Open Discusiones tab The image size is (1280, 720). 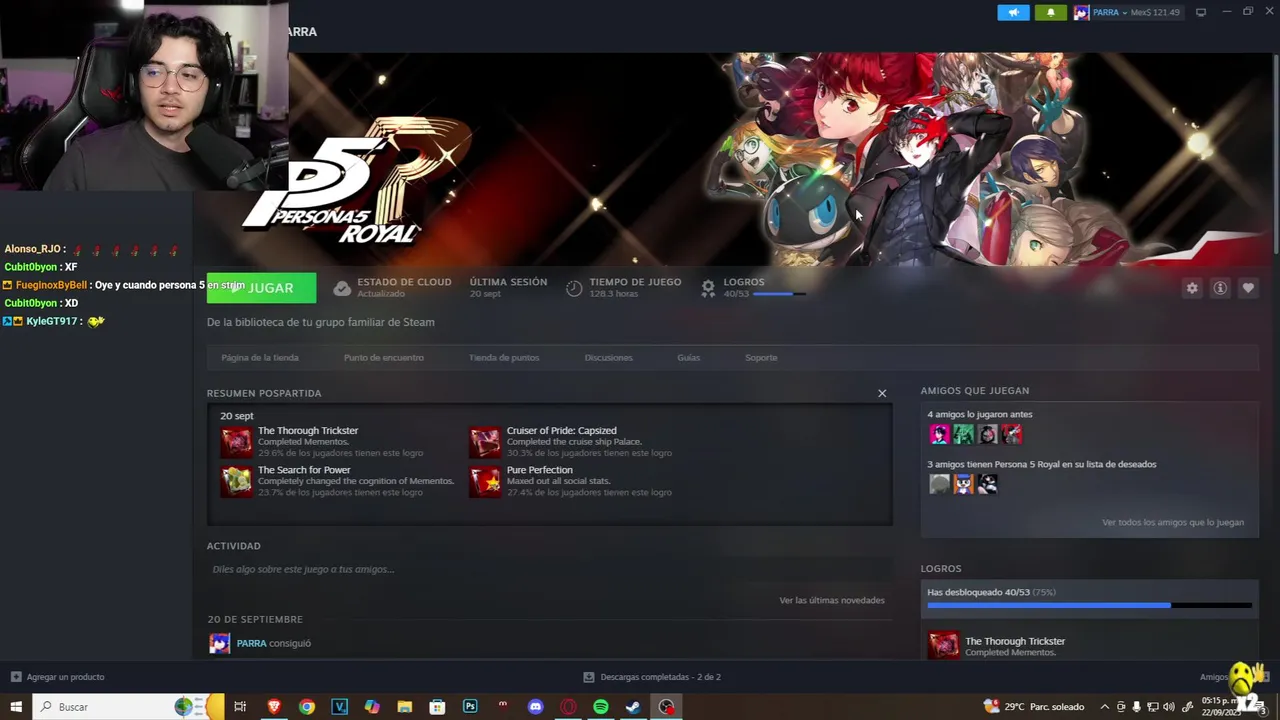coord(609,357)
